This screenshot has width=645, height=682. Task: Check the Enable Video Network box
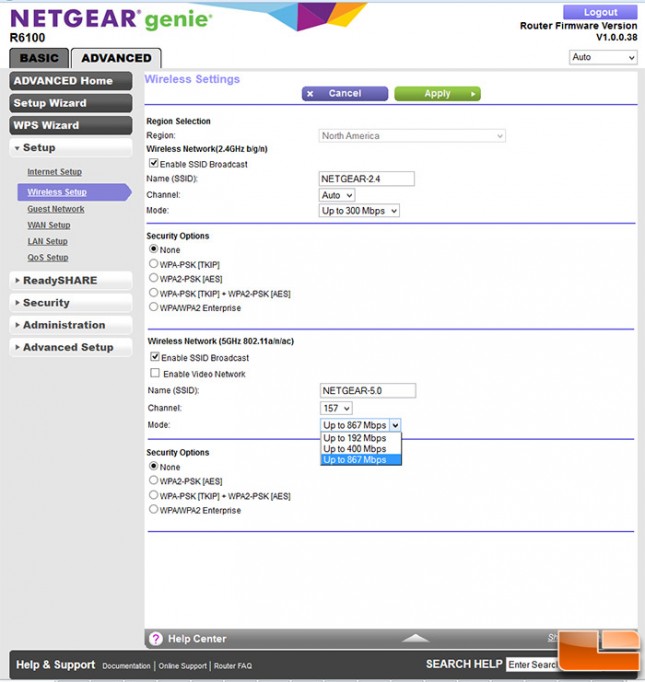(155, 373)
